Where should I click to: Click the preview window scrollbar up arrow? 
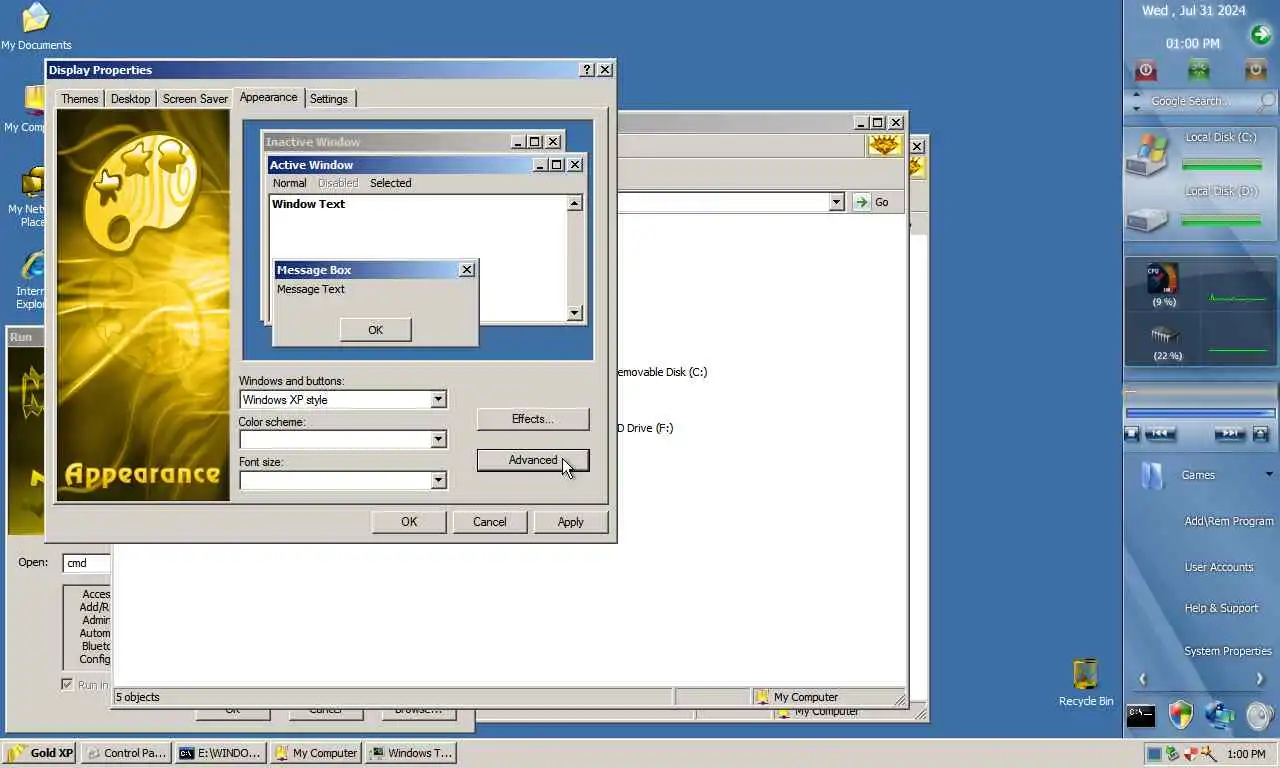point(574,203)
